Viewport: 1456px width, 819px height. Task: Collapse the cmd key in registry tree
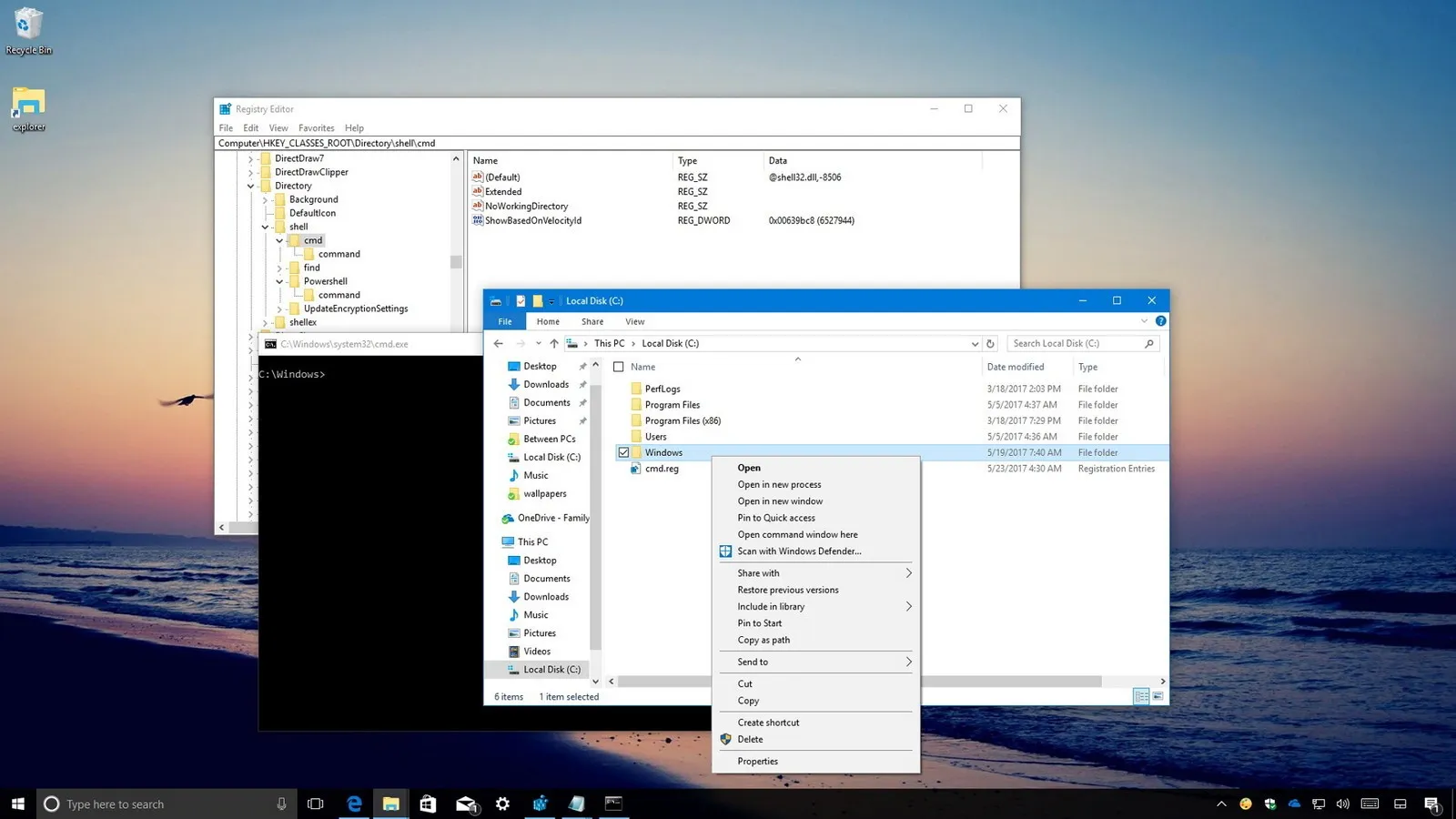coord(279,240)
